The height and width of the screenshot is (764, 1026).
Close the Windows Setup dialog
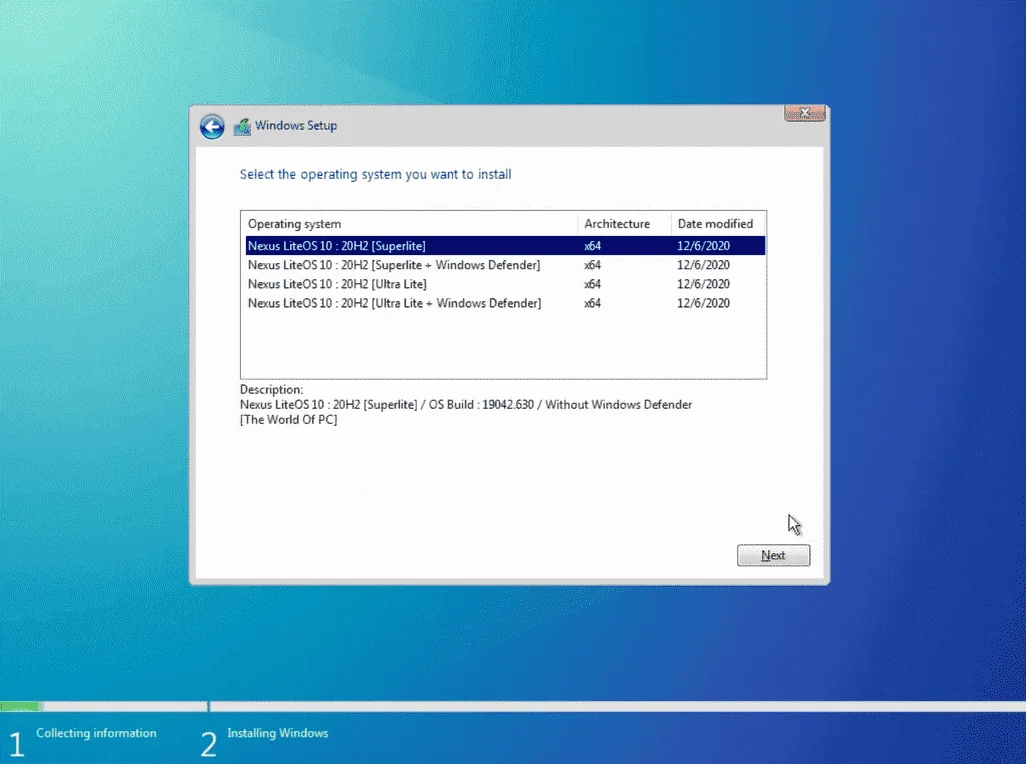[x=805, y=113]
